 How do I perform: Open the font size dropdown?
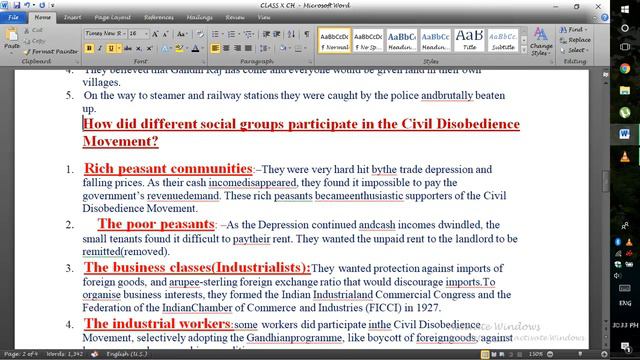(x=146, y=34)
